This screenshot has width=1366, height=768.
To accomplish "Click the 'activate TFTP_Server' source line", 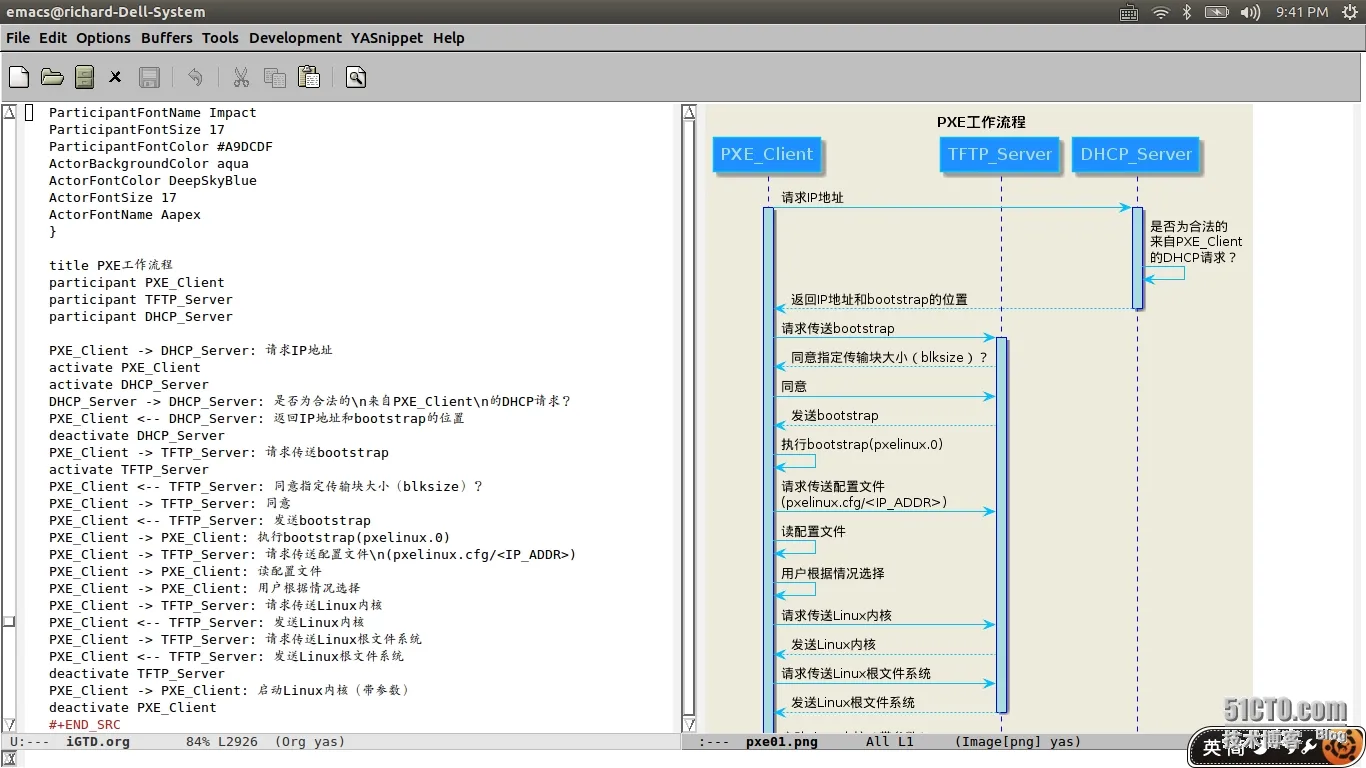I will 128,470.
